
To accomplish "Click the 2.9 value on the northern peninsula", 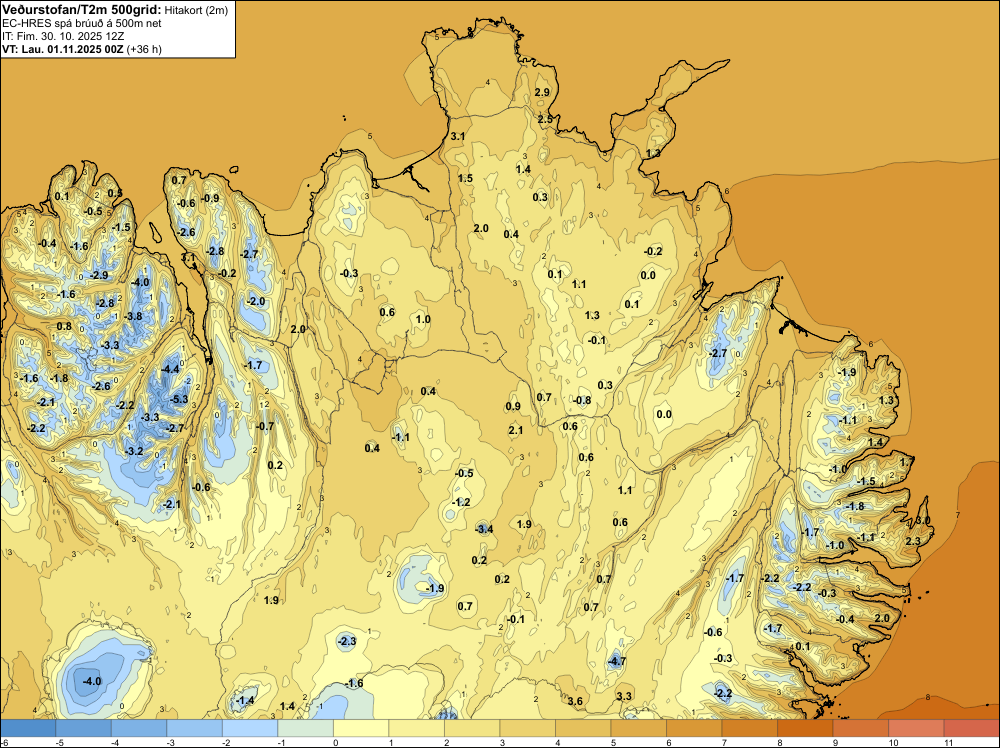I will pyautogui.click(x=542, y=92).
